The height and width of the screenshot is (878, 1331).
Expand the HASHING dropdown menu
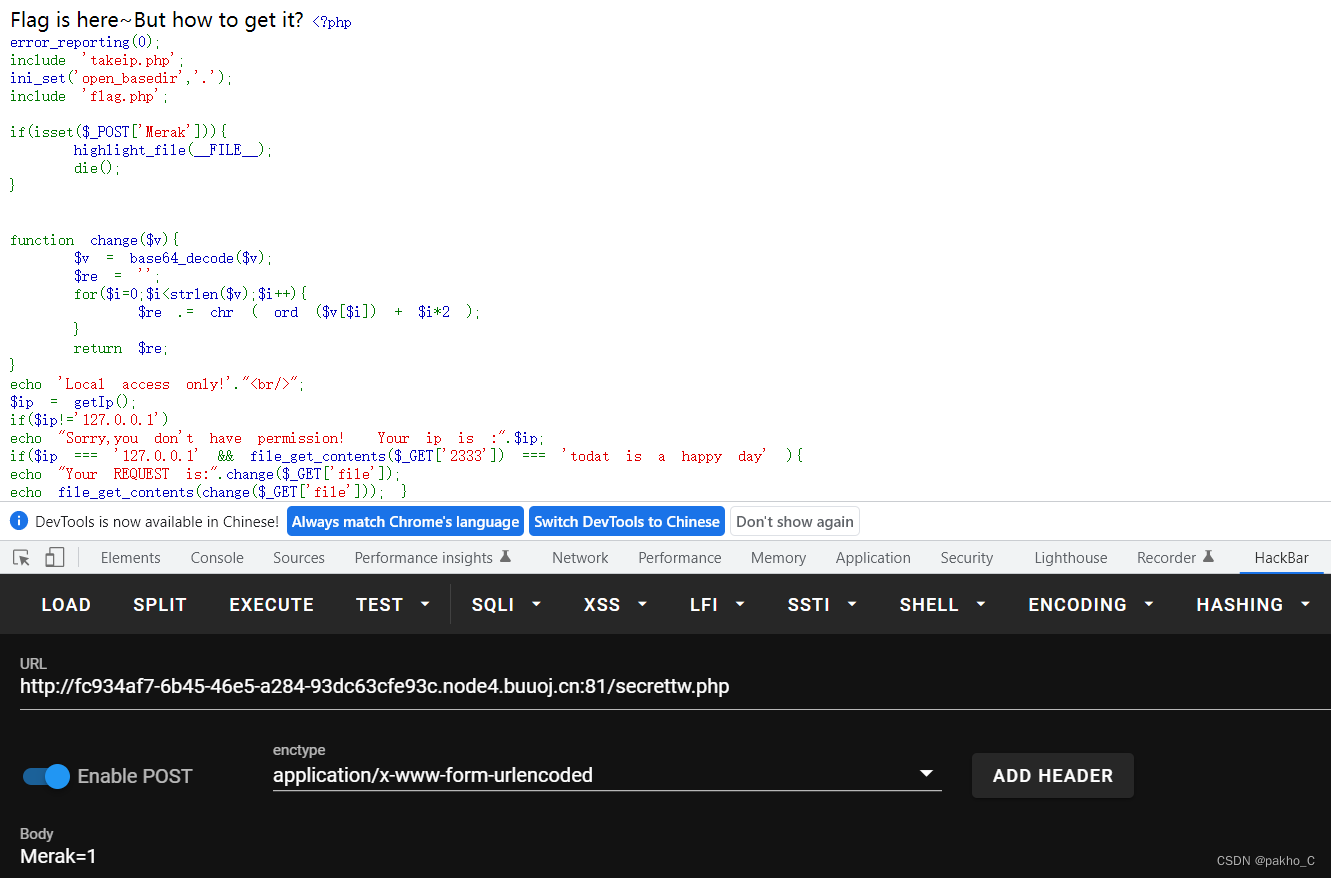point(1253,605)
